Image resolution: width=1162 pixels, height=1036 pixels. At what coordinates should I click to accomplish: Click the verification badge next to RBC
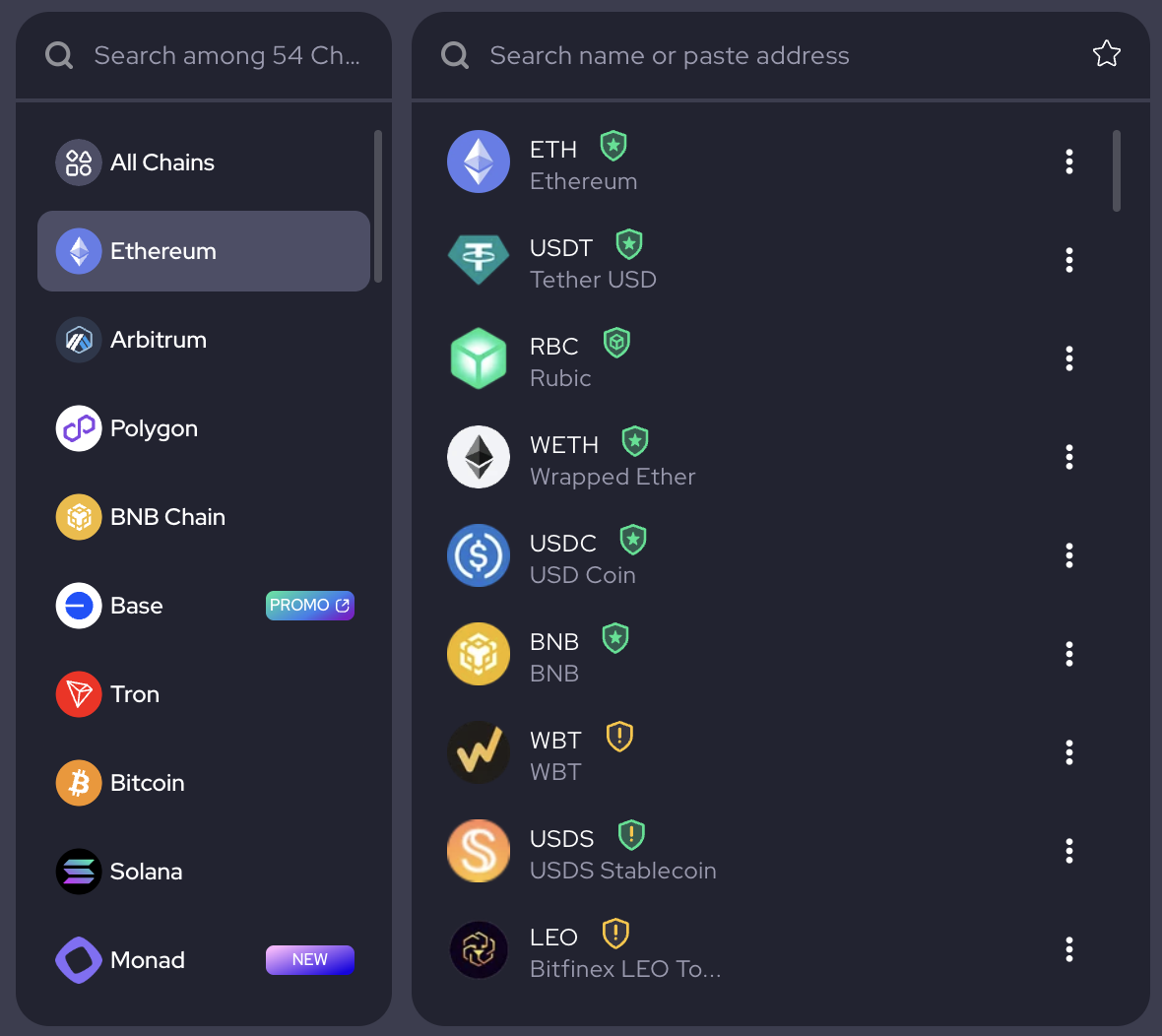pos(616,343)
